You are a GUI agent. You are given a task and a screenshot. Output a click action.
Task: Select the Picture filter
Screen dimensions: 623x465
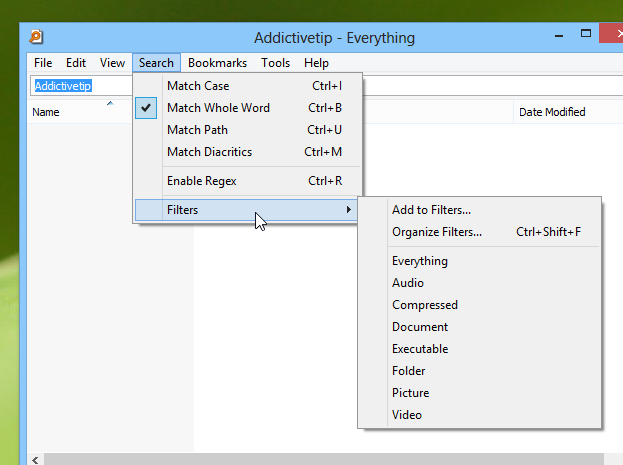pos(480,393)
